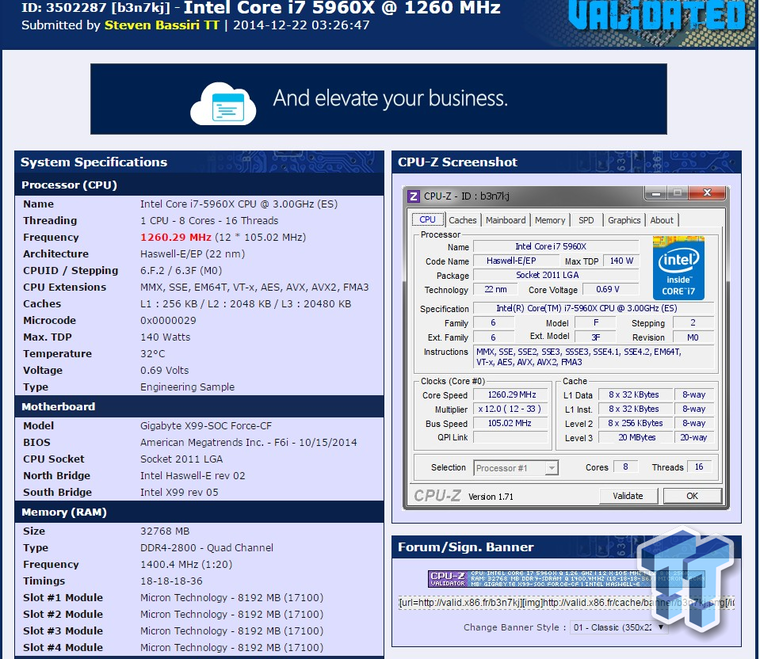Viewport: 760px width, 659px height.
Task: Click the Revision value M0
Action: 693,337
